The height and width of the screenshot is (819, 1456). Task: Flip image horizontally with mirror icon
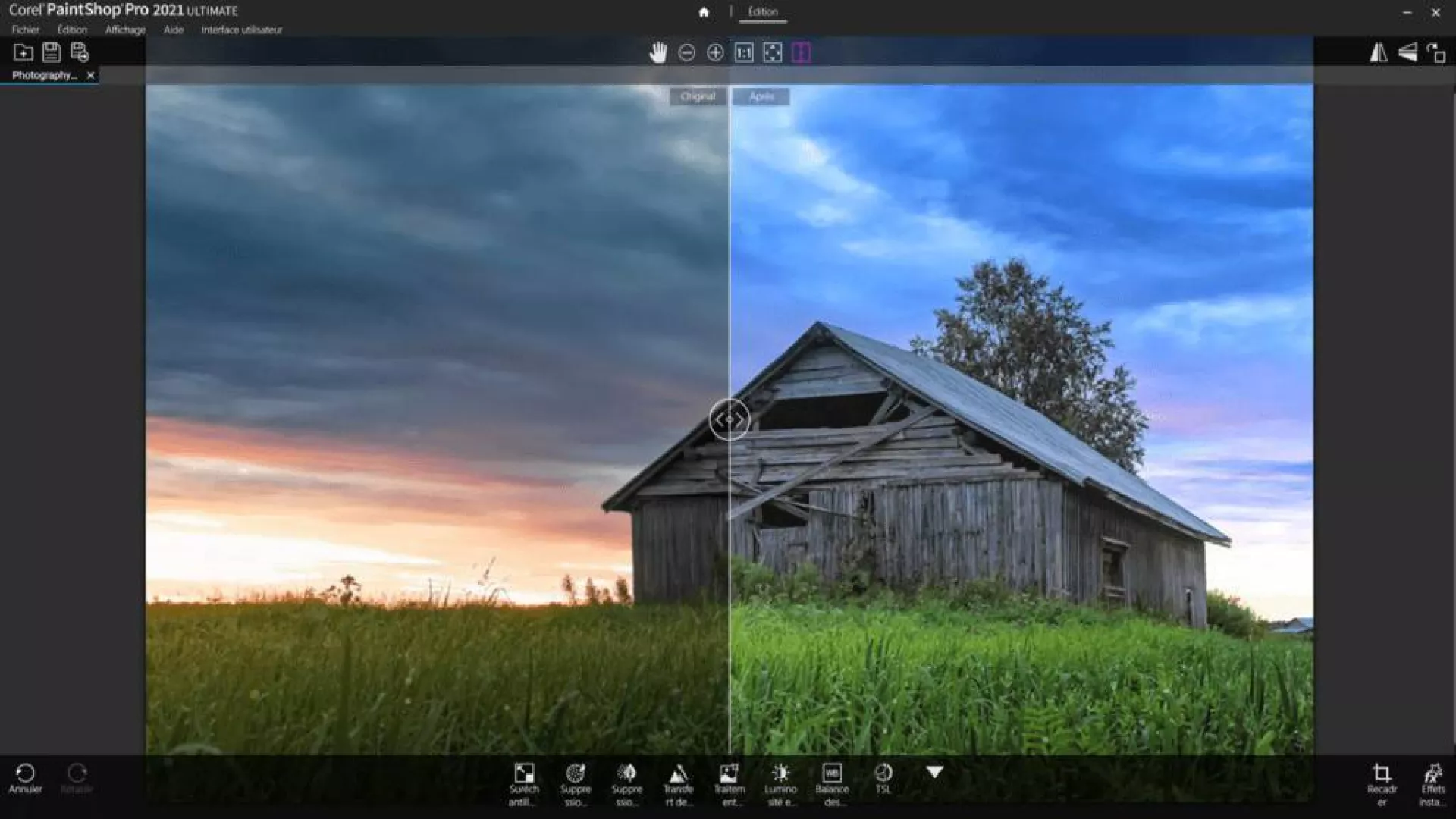coord(1378,52)
